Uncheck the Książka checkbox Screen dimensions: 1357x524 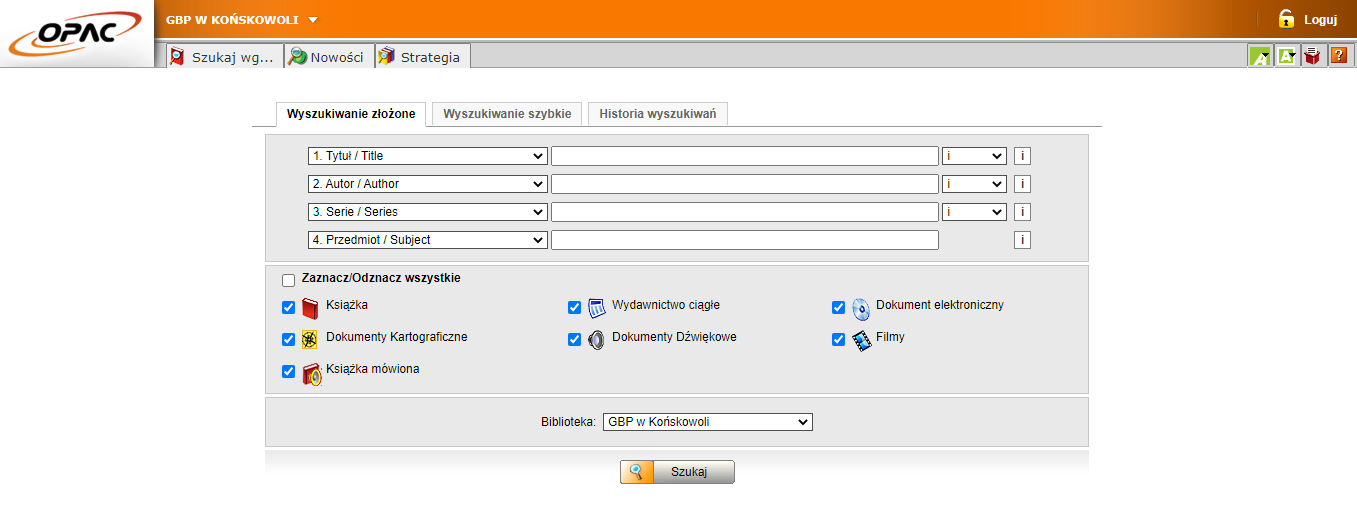[x=289, y=307]
